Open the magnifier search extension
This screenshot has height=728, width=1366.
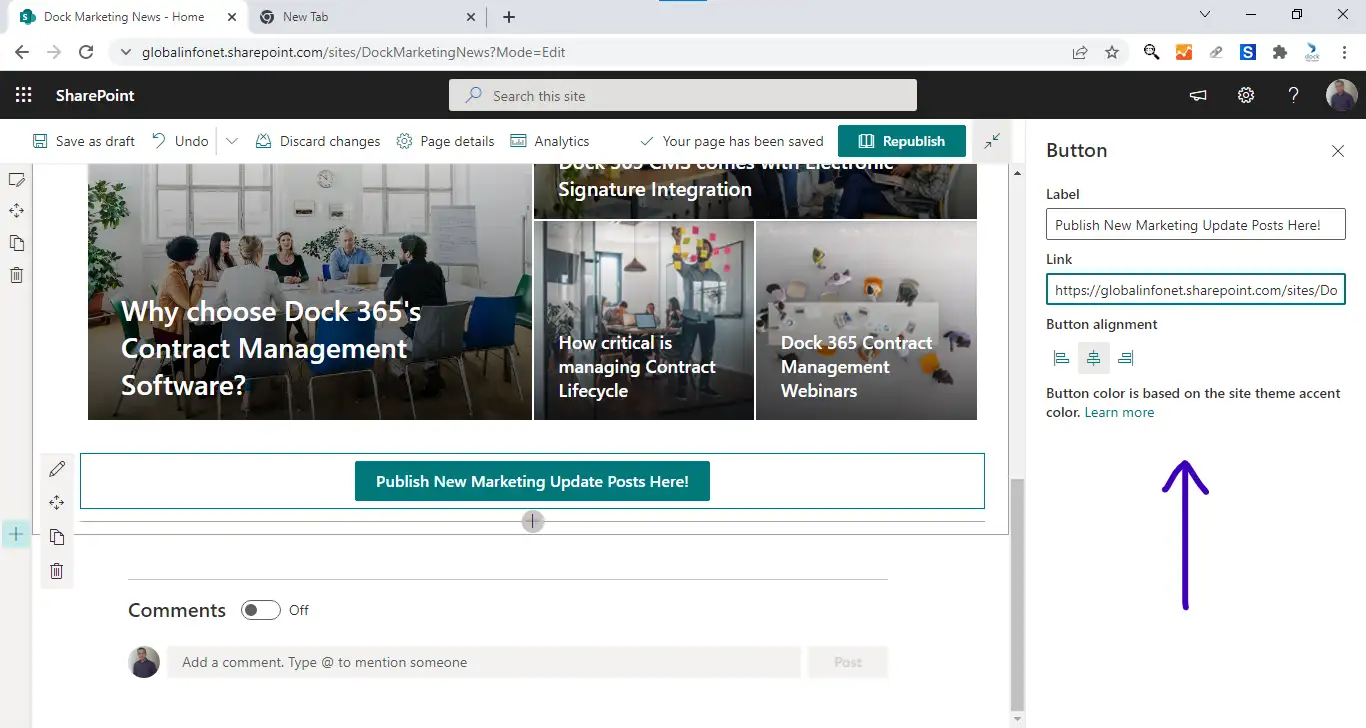[1152, 52]
